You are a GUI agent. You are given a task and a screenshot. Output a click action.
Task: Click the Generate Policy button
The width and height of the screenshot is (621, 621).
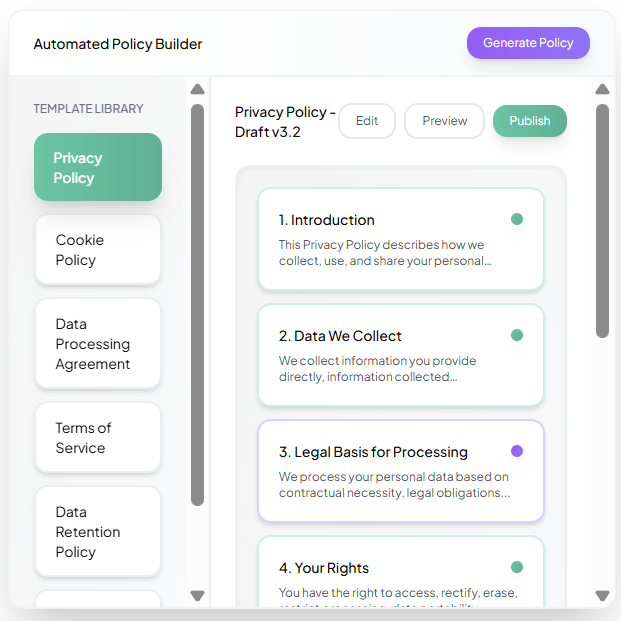pyautogui.click(x=528, y=43)
